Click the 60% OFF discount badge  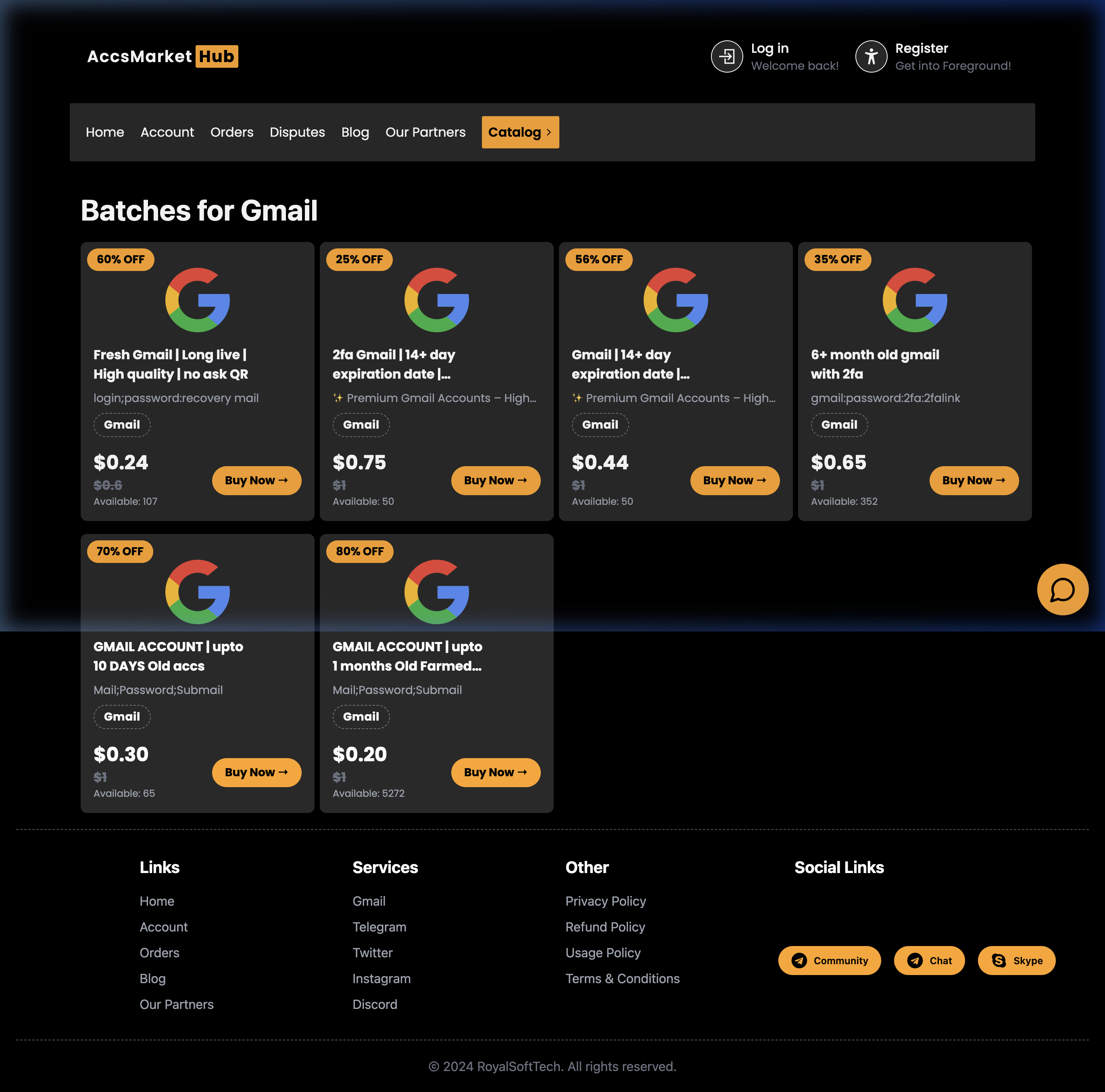pyautogui.click(x=120, y=259)
